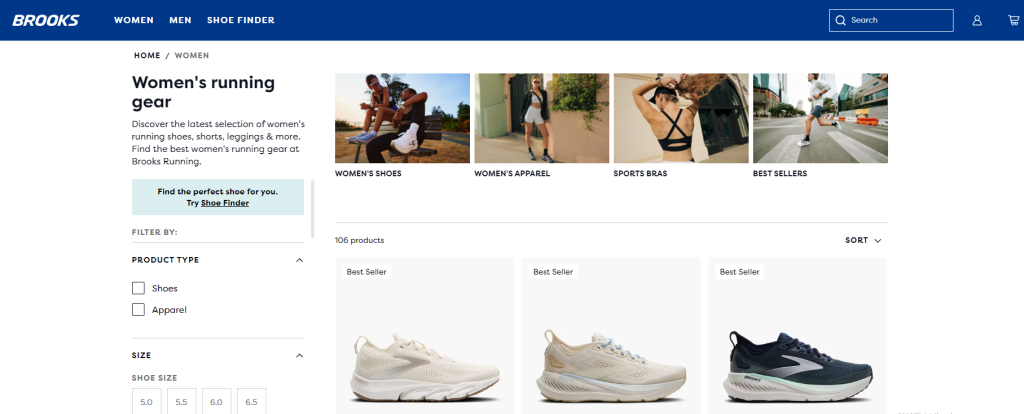Open the Men menu

(180, 20)
